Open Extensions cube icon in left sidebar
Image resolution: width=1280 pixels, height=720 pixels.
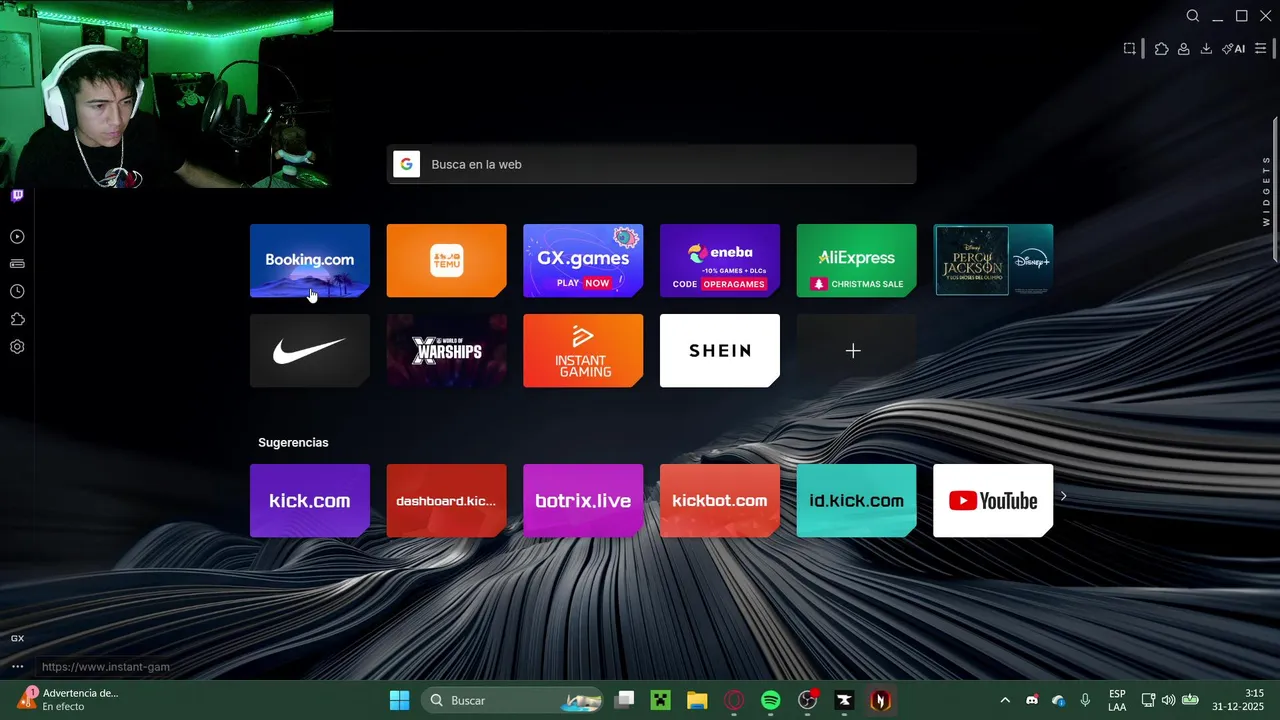click(x=17, y=320)
